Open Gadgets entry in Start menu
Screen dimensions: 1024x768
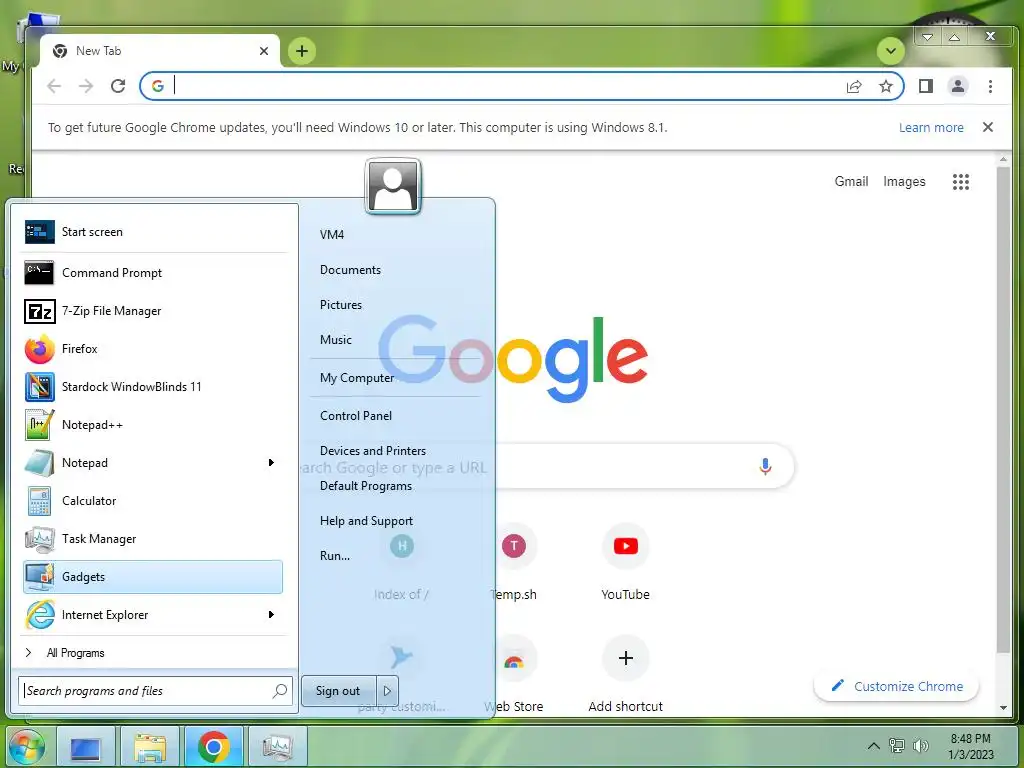tap(153, 577)
